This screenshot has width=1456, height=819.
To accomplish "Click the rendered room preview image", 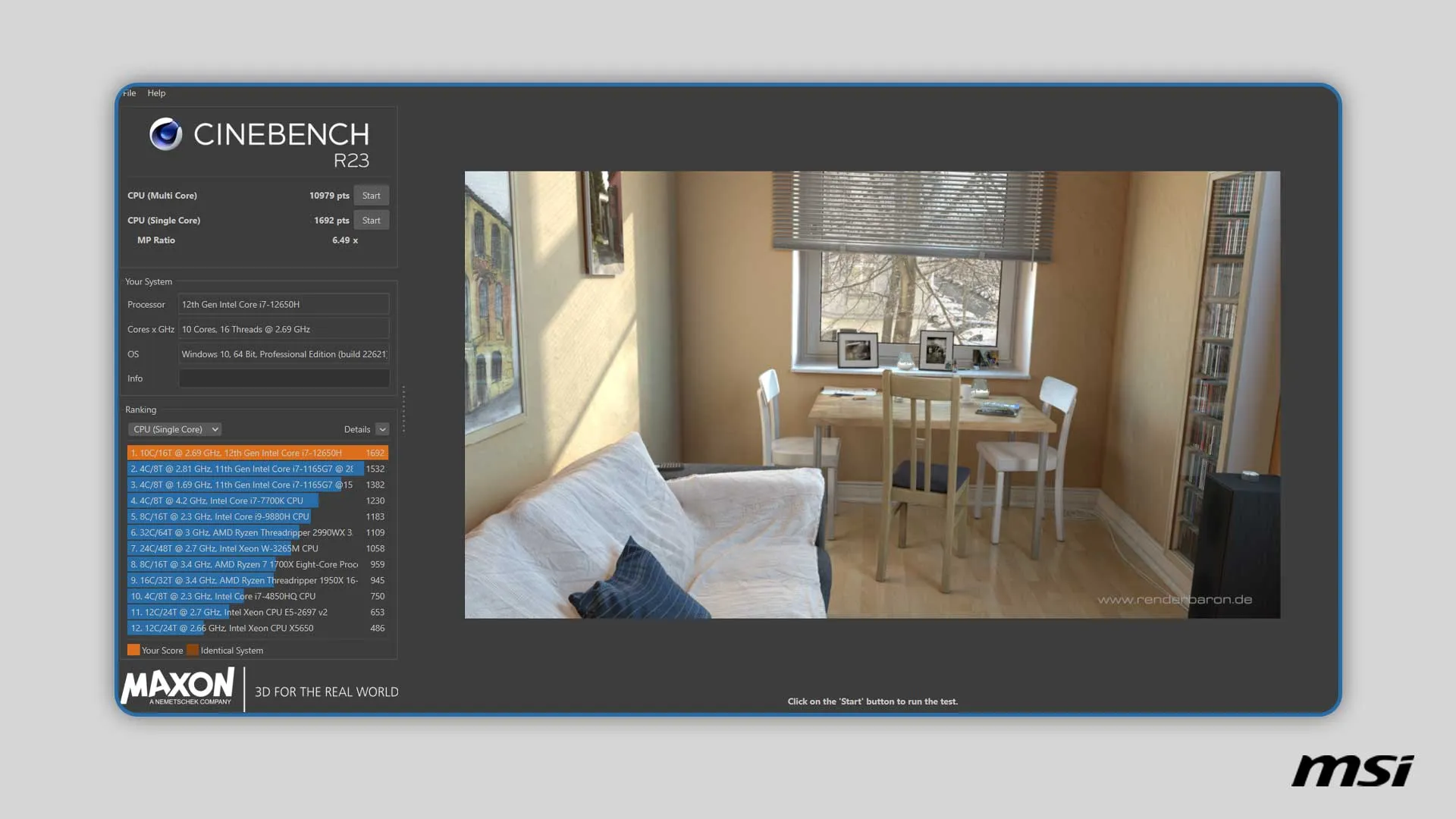I will [x=872, y=394].
